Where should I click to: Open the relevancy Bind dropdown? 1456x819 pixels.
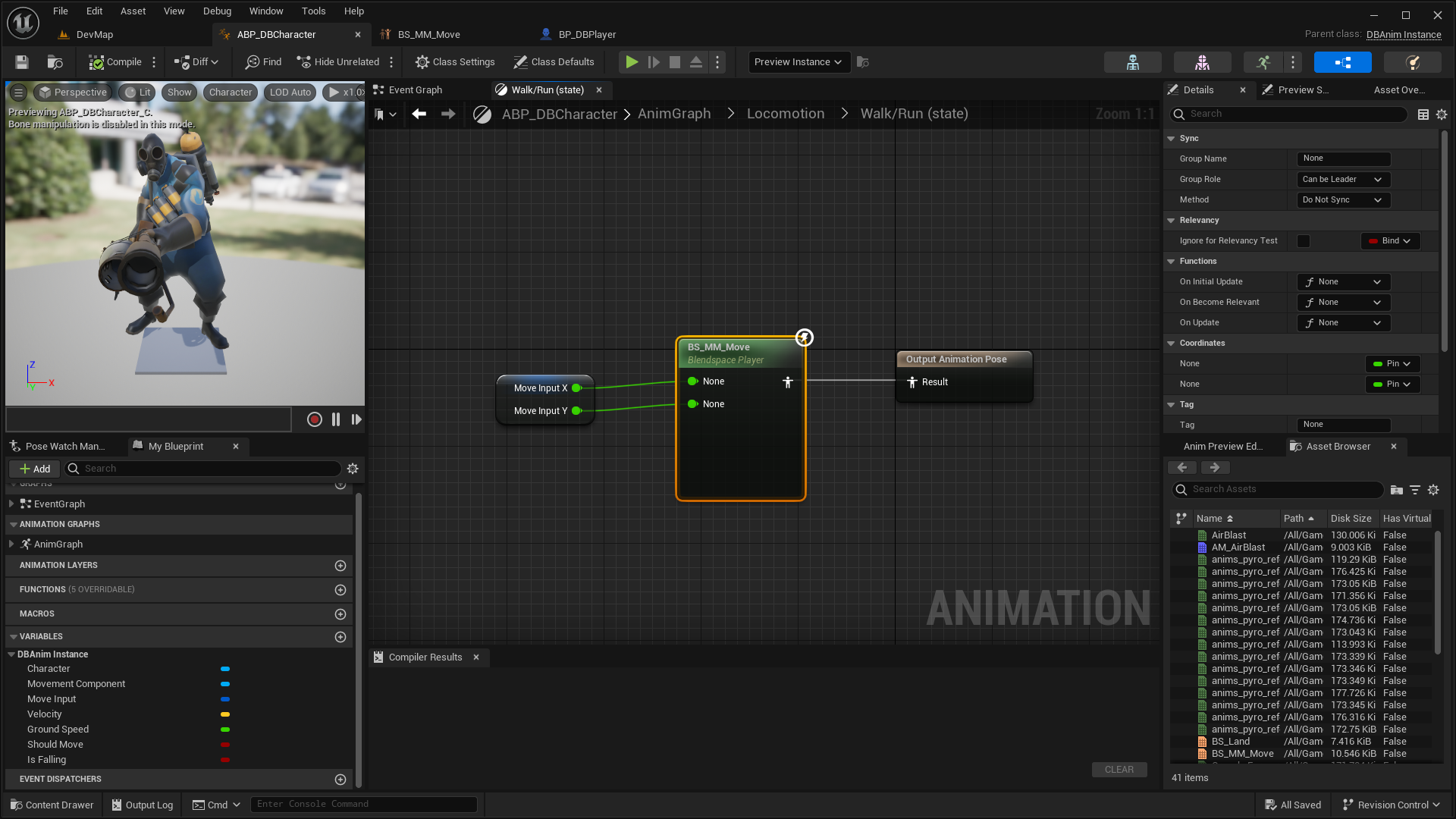1390,241
